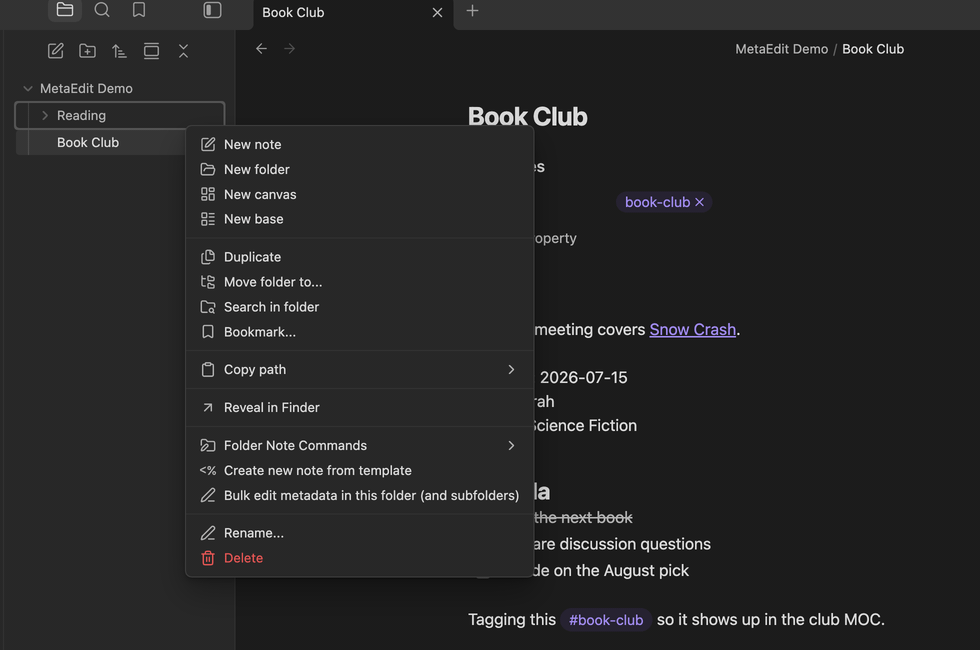Click the 2026-07-15 date value
980x650 pixels.
coord(583,378)
